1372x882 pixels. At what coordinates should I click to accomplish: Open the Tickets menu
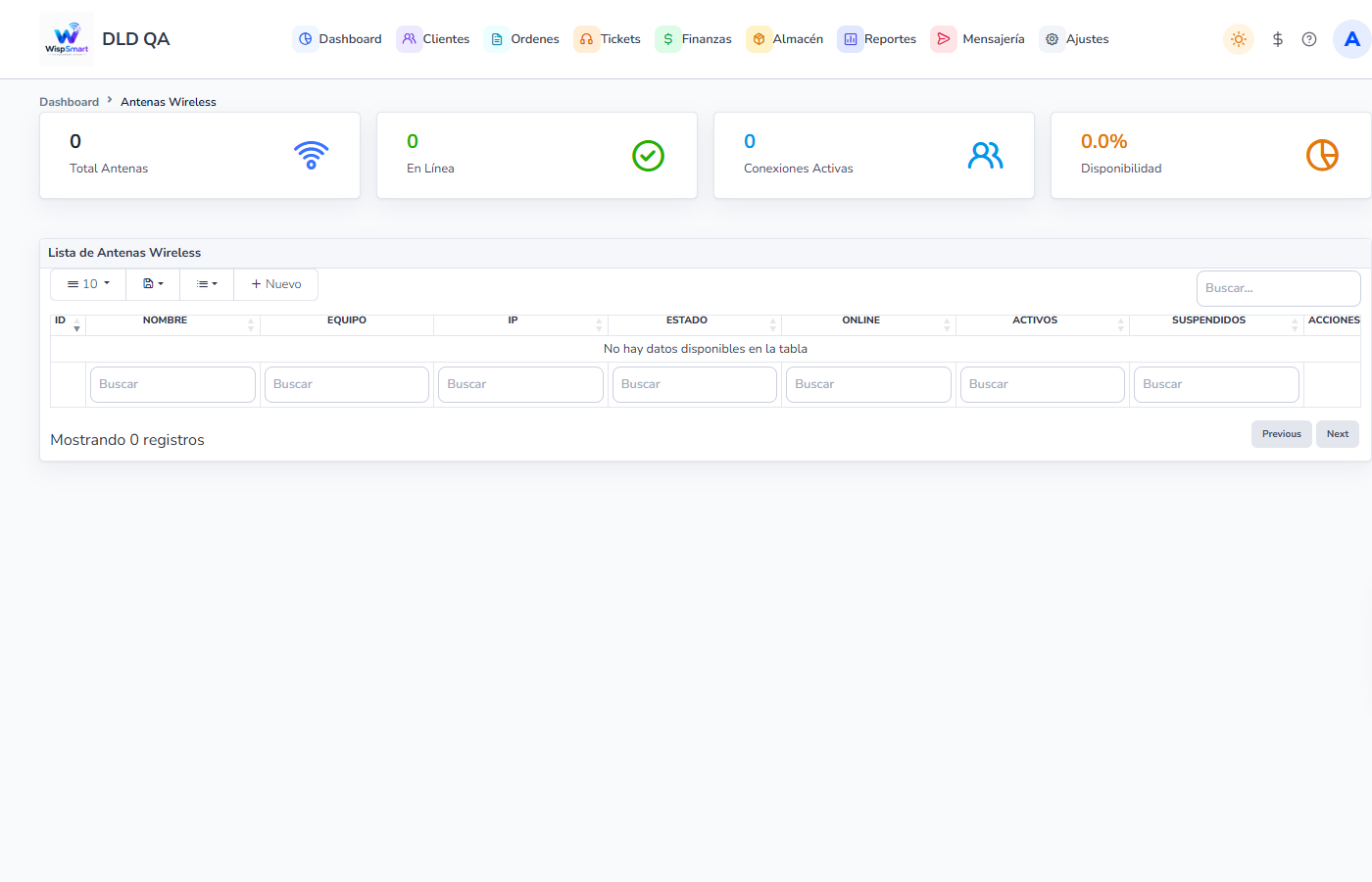(609, 39)
